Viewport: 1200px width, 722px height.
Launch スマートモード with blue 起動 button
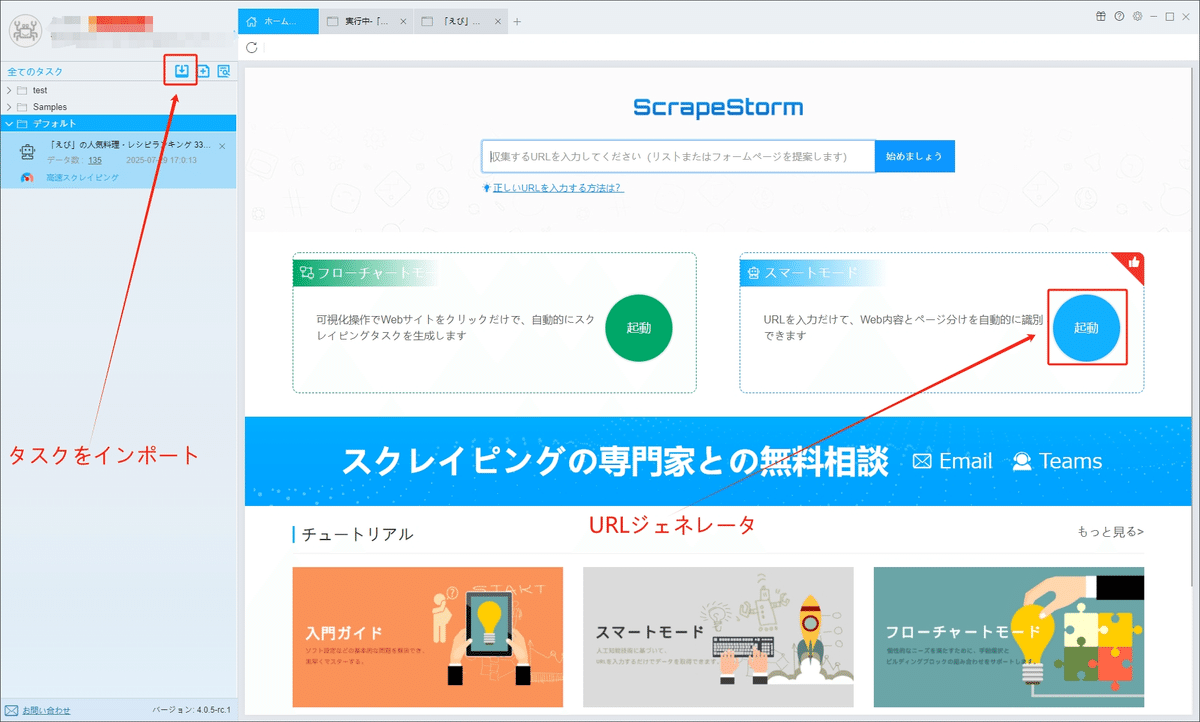(x=1086, y=327)
